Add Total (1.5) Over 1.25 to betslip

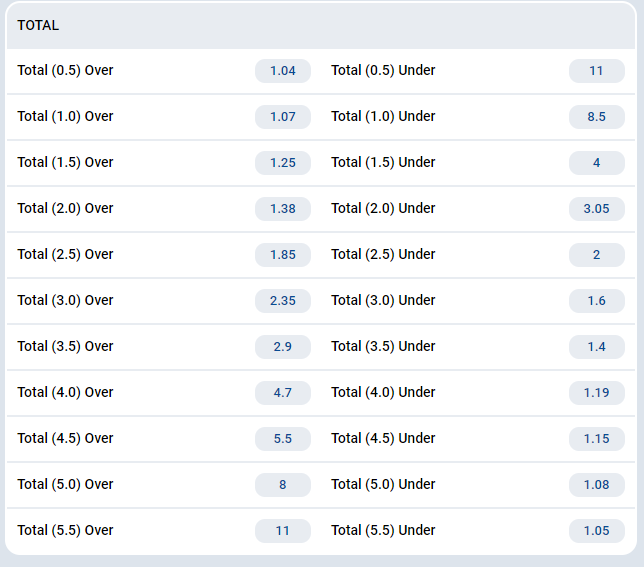tap(282, 163)
